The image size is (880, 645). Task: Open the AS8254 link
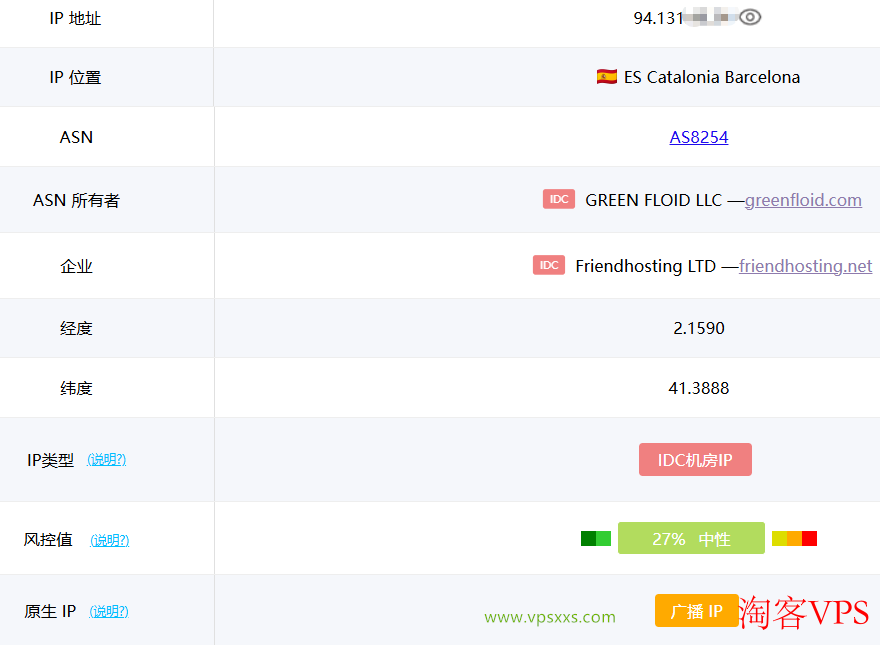(699, 137)
